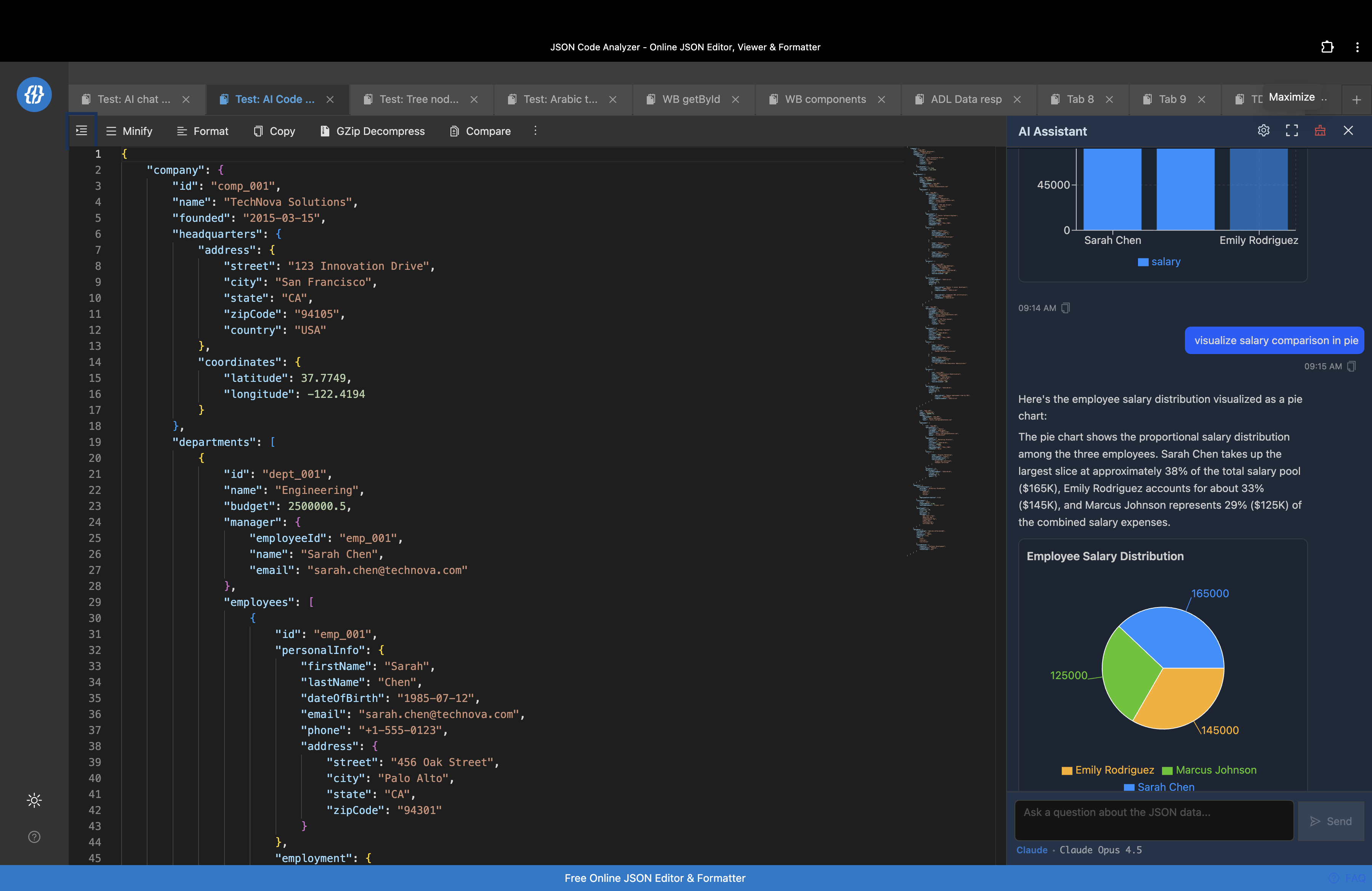
Task: Hide Marcus Johnson slice via pie chart legend
Action: point(1209,770)
